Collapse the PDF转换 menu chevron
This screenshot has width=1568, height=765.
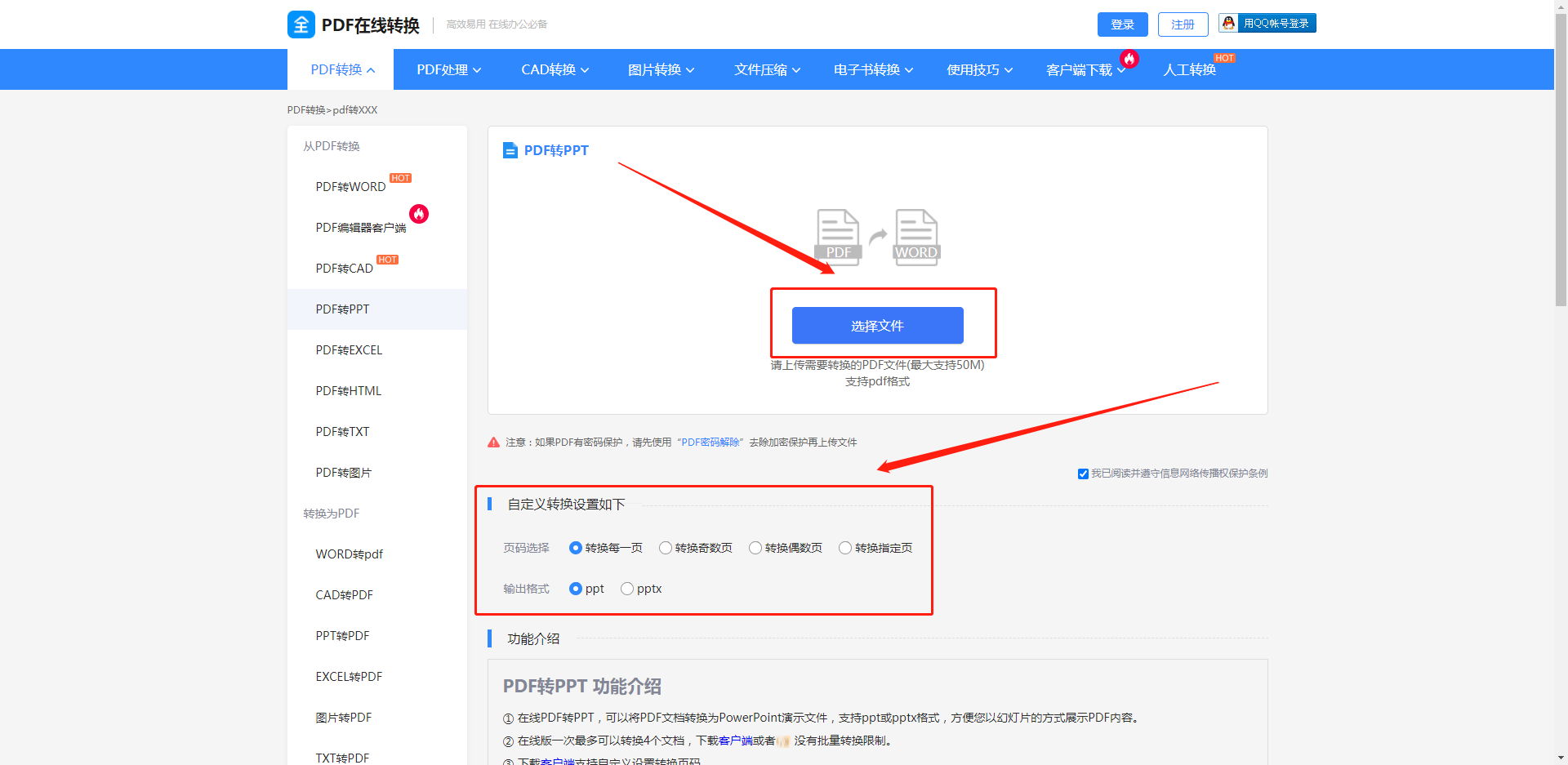371,70
